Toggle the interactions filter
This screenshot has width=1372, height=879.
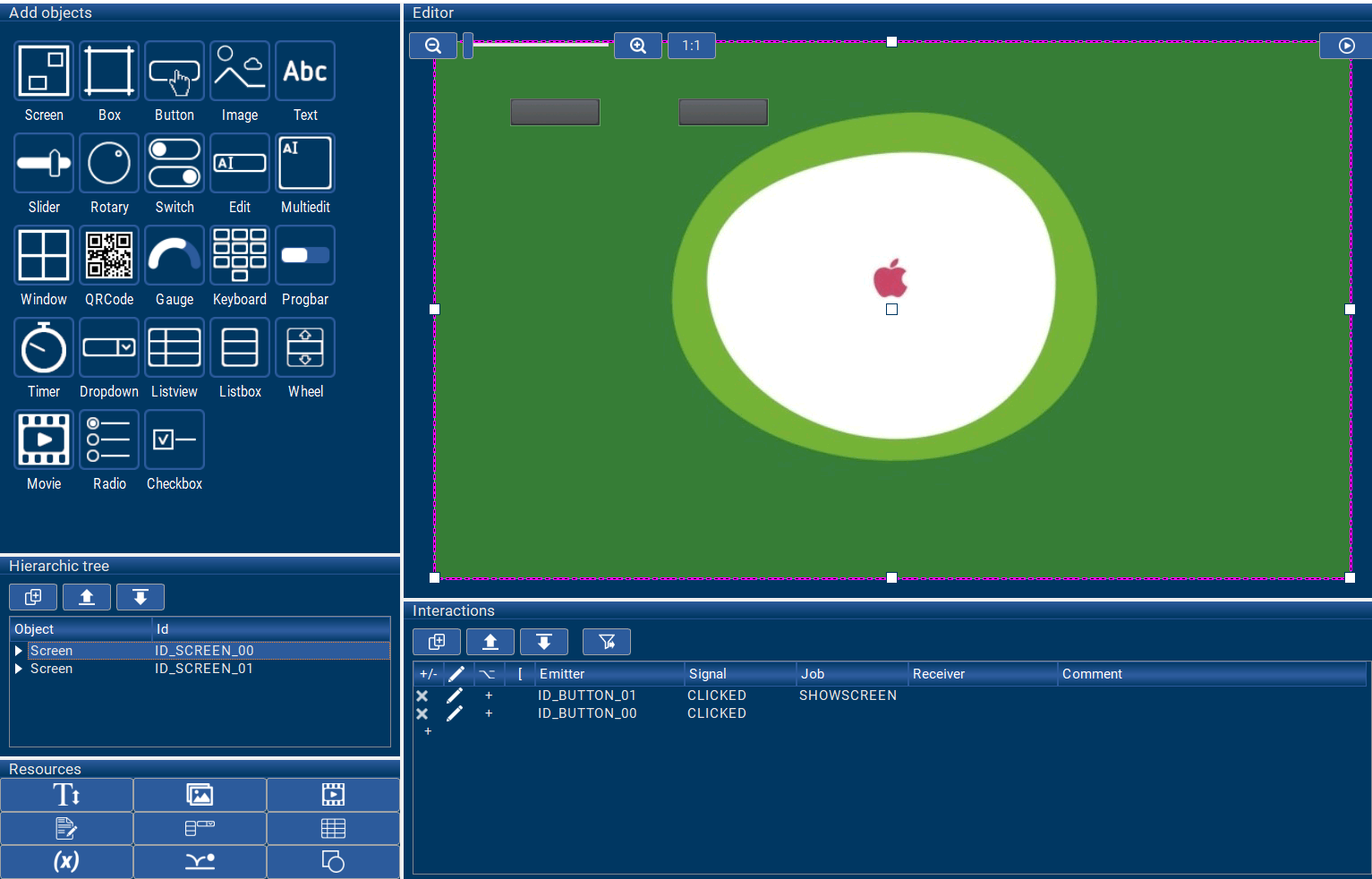pyautogui.click(x=607, y=642)
